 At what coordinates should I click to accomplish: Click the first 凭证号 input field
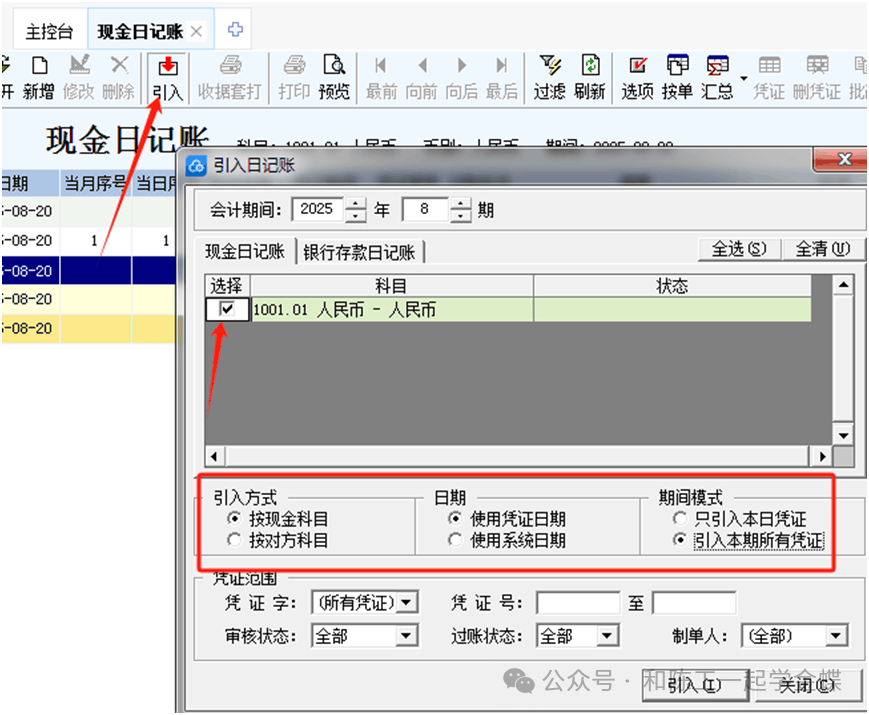pyautogui.click(x=578, y=603)
